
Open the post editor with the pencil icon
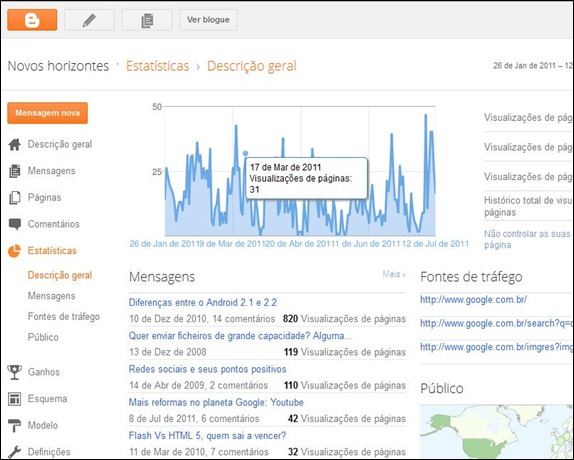(89, 20)
